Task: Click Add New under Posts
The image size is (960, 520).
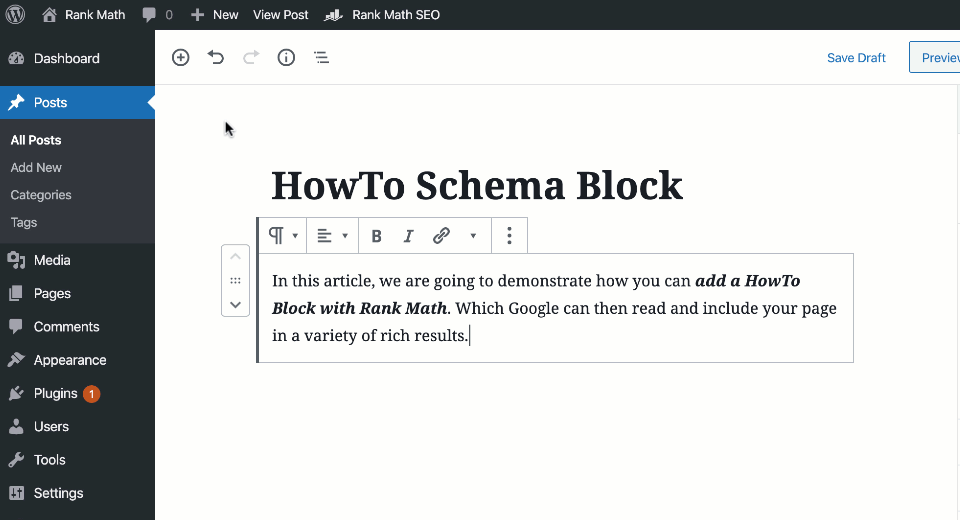Action: click(x=36, y=167)
